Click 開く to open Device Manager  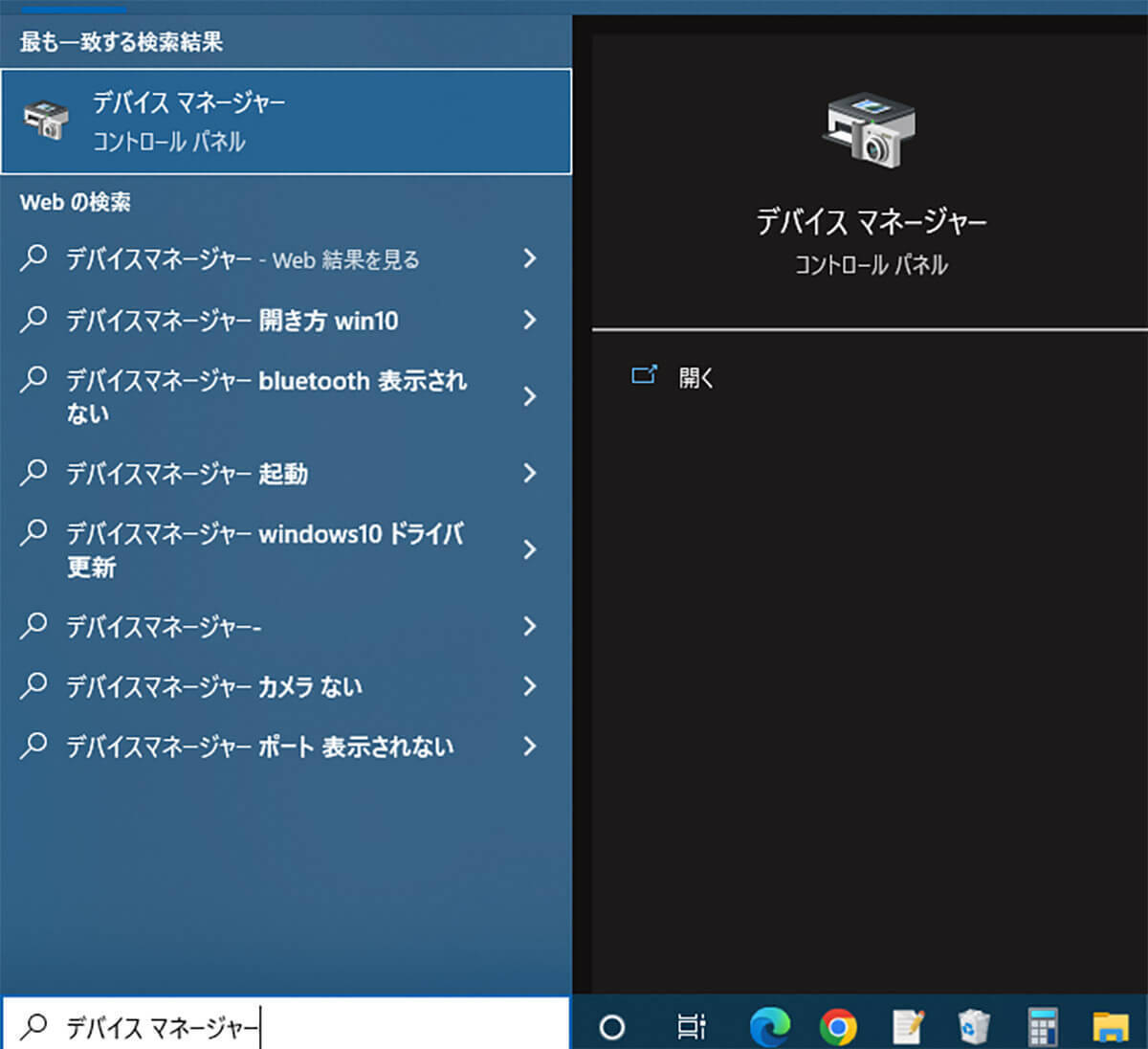[695, 377]
